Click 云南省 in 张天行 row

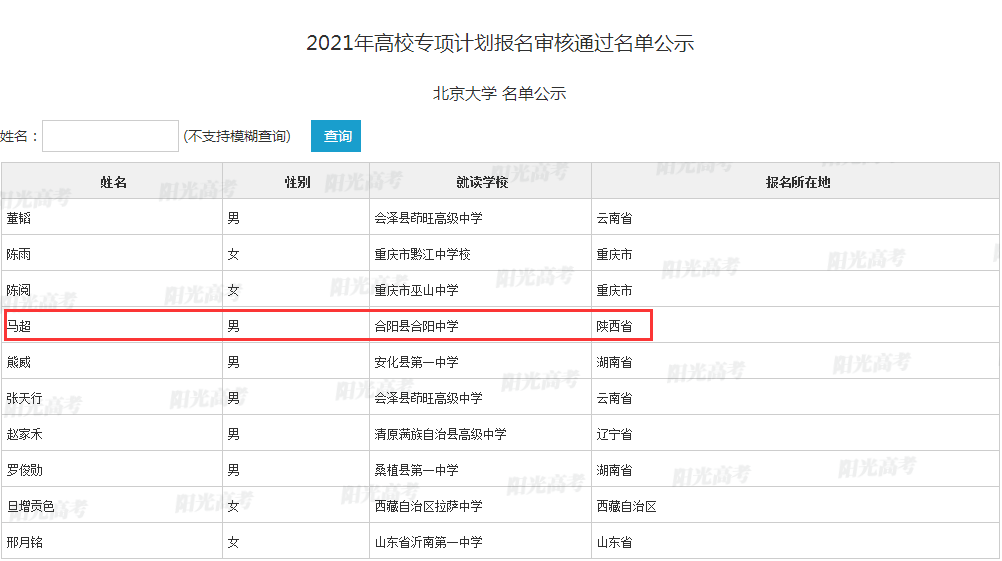coord(614,398)
